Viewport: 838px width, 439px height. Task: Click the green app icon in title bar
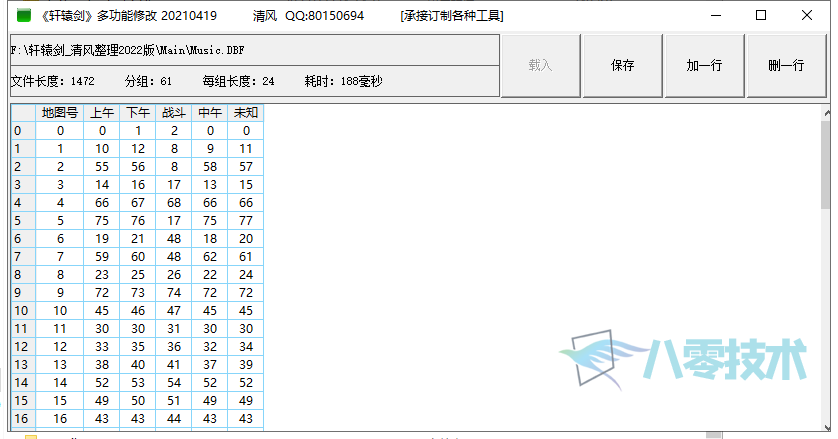(x=24, y=16)
